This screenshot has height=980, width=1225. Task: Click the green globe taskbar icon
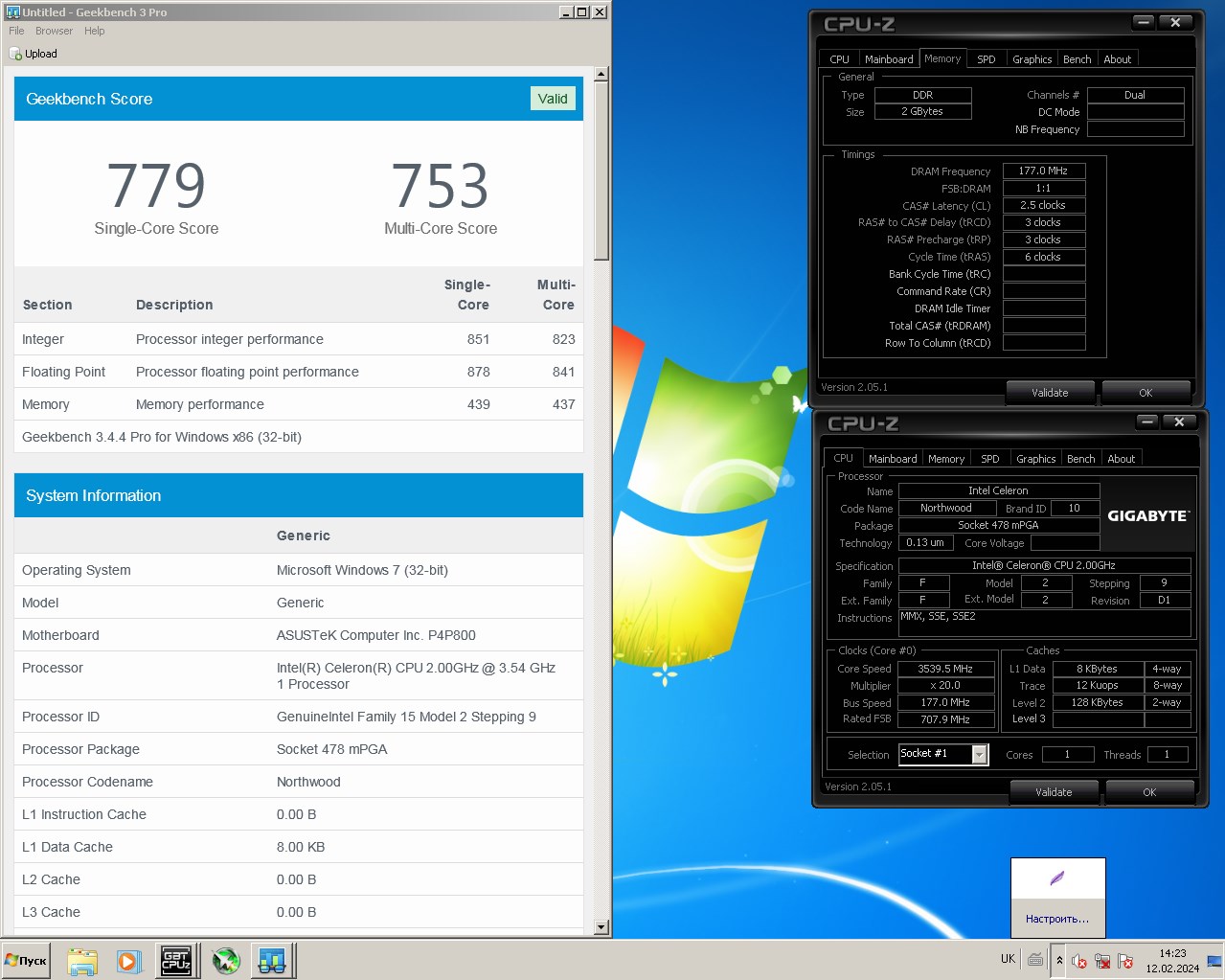[226, 961]
